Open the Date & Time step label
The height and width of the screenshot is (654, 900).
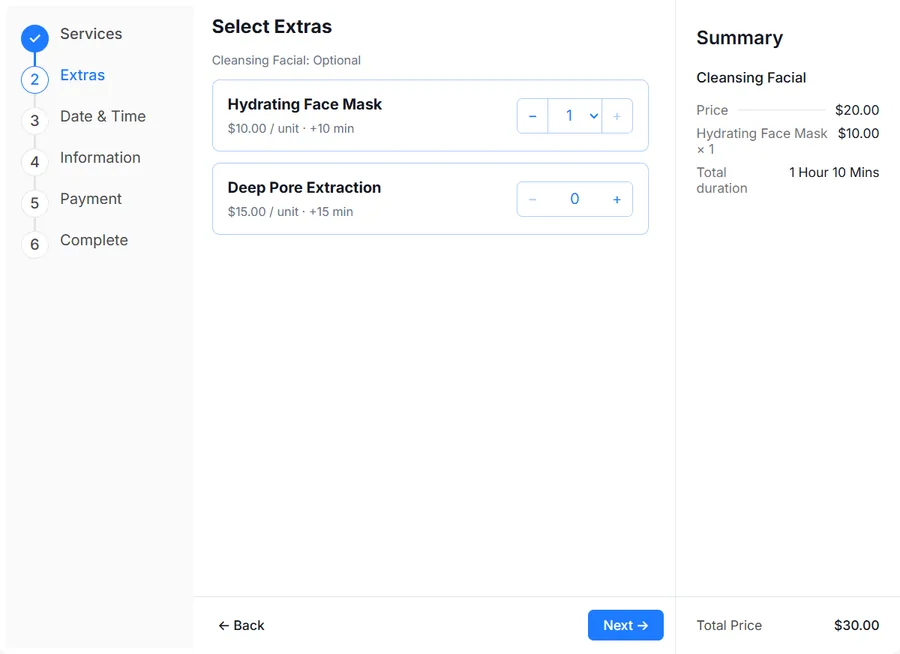click(103, 117)
